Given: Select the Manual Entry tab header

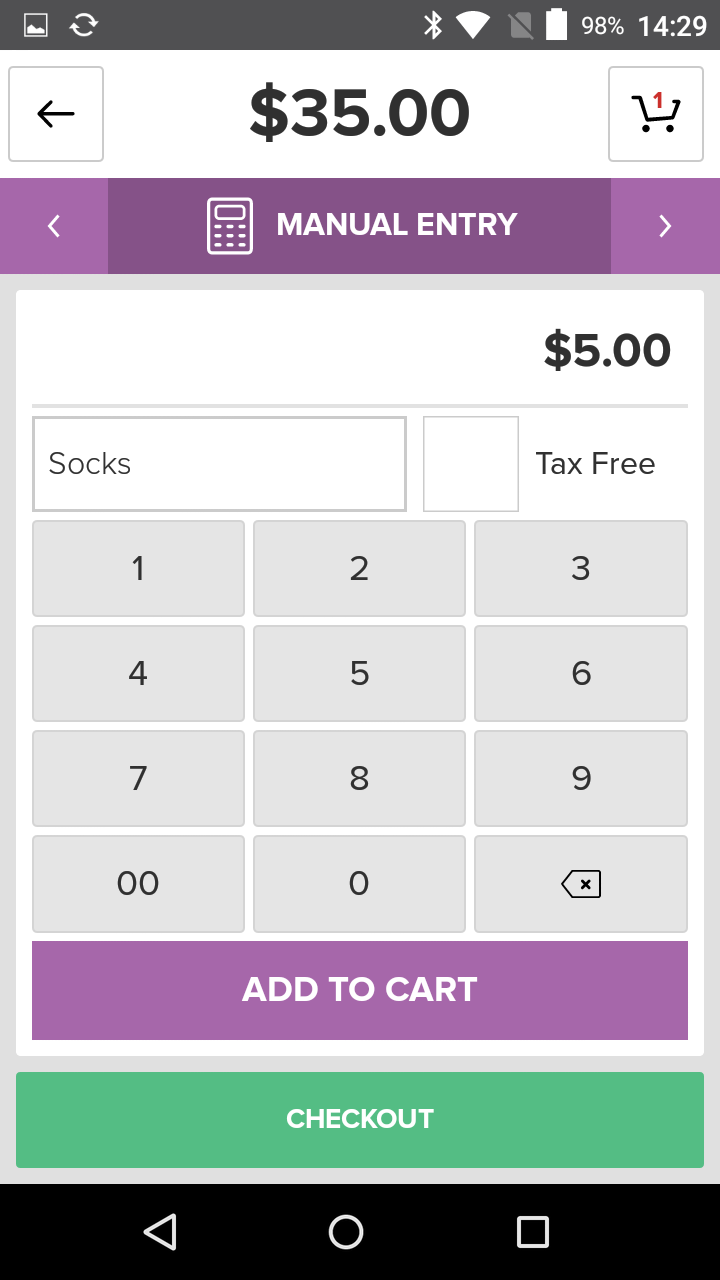Looking at the screenshot, I should click(x=396, y=226).
